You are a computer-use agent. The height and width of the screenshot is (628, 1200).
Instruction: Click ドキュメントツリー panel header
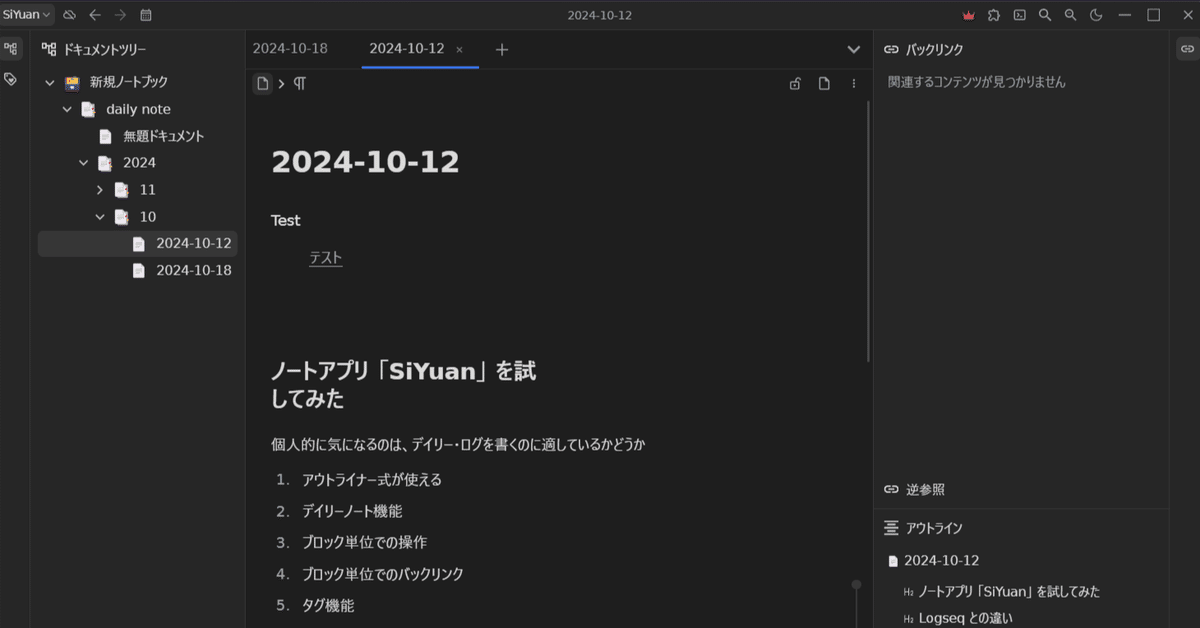[x=105, y=49]
